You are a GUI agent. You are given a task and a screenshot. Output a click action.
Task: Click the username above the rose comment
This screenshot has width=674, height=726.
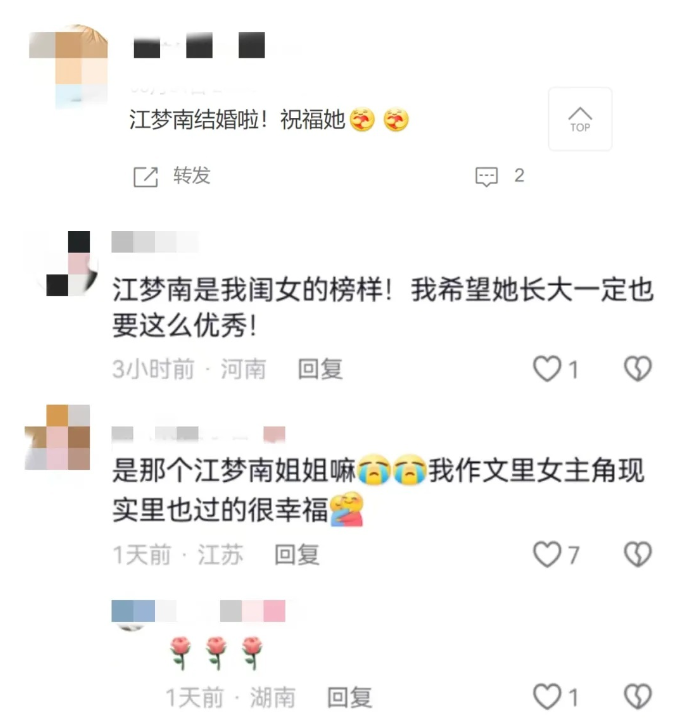(198, 611)
